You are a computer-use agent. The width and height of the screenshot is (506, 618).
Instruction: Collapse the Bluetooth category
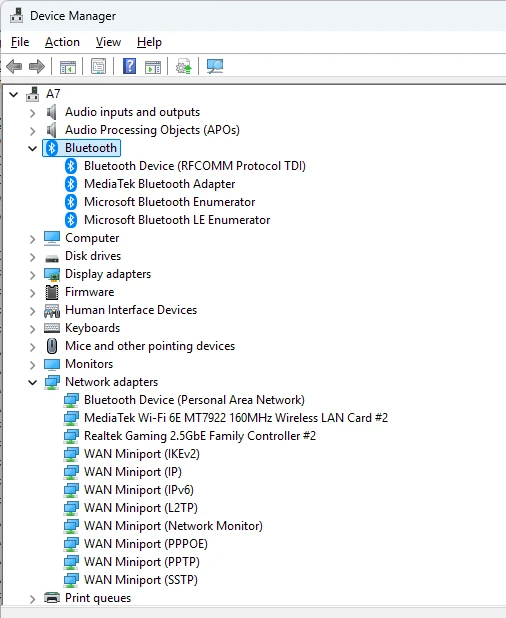[33, 149]
